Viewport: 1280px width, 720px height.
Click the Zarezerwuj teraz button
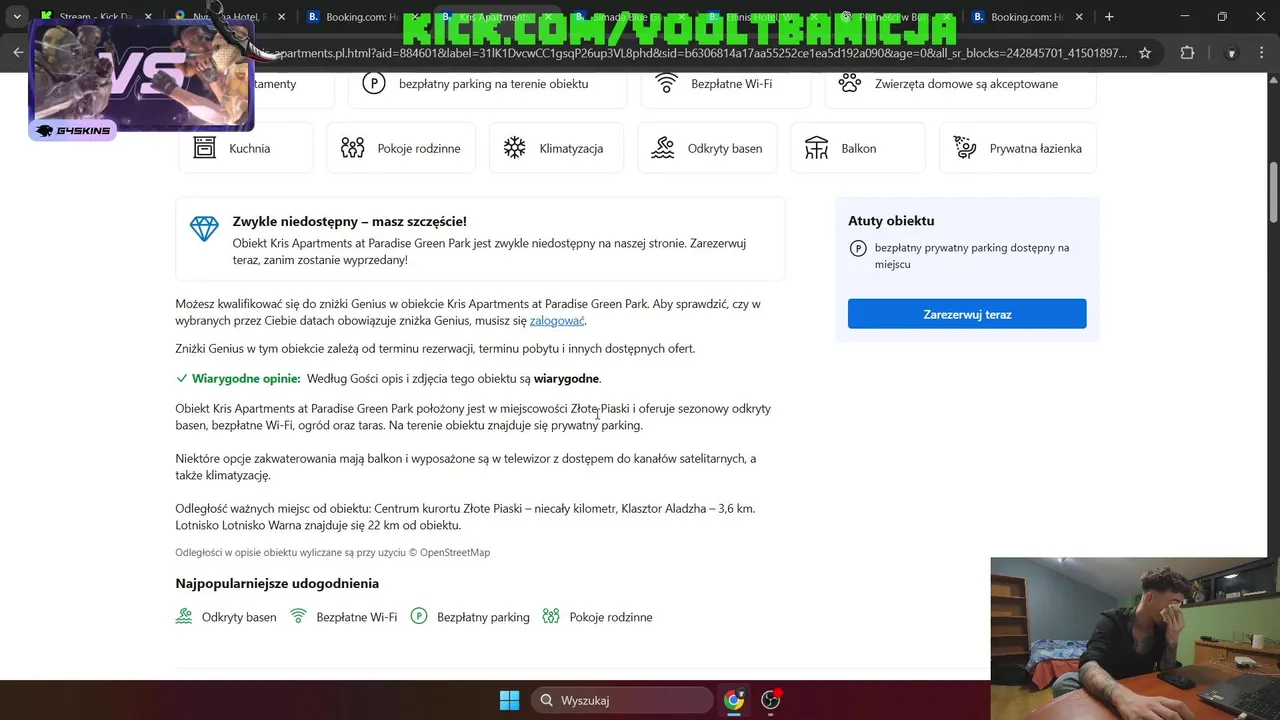click(967, 314)
